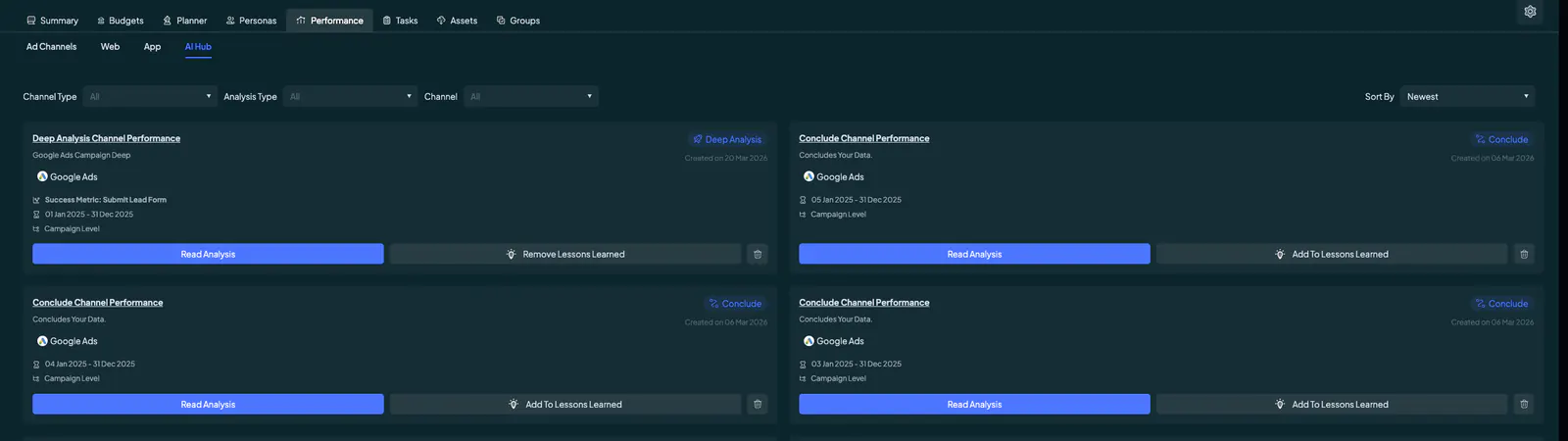Click Campaign Level icon in 03 Jan card

[803, 379]
